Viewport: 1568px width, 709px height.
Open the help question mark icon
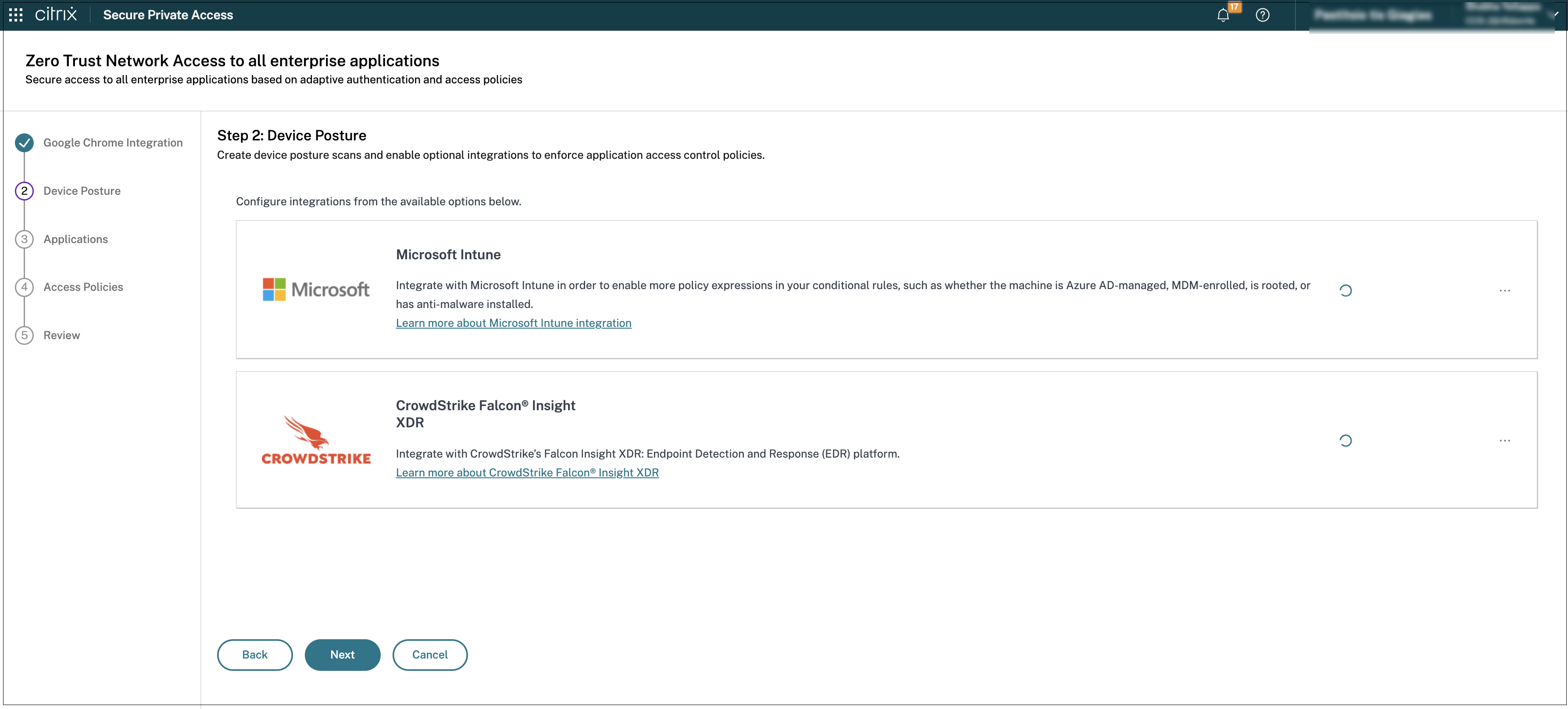coord(1262,15)
